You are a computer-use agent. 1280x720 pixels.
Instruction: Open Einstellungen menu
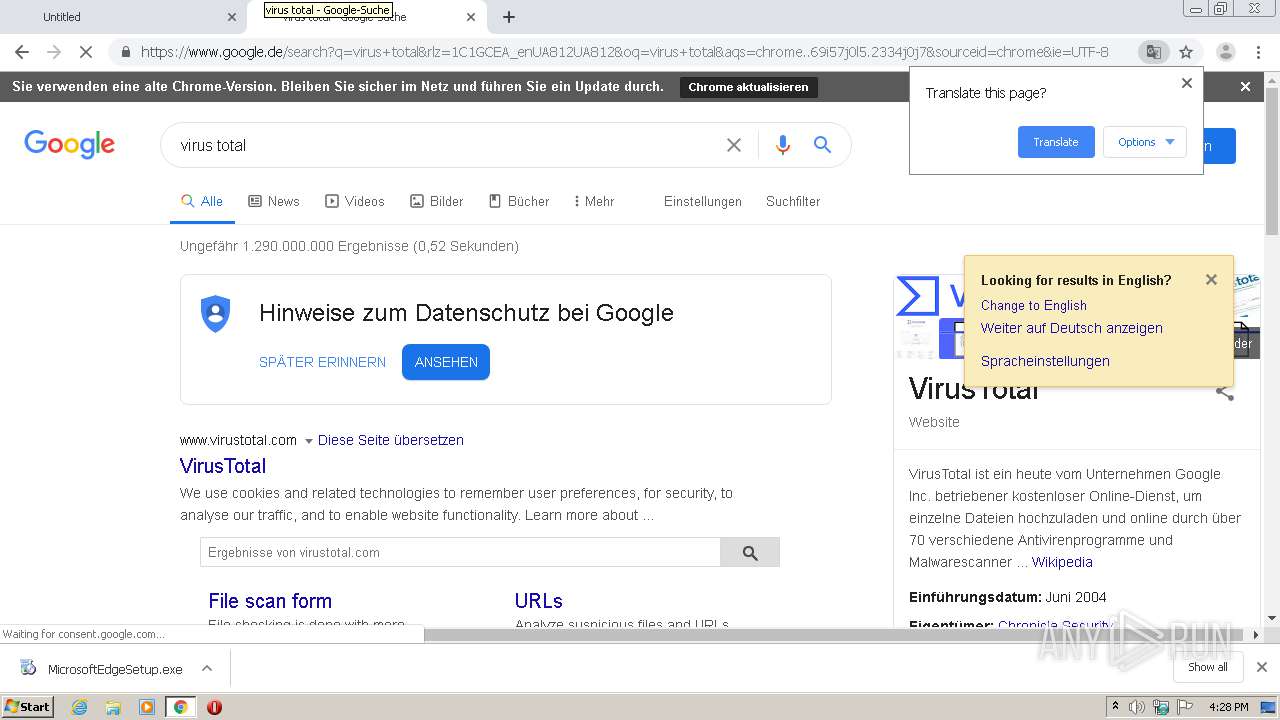pos(703,201)
